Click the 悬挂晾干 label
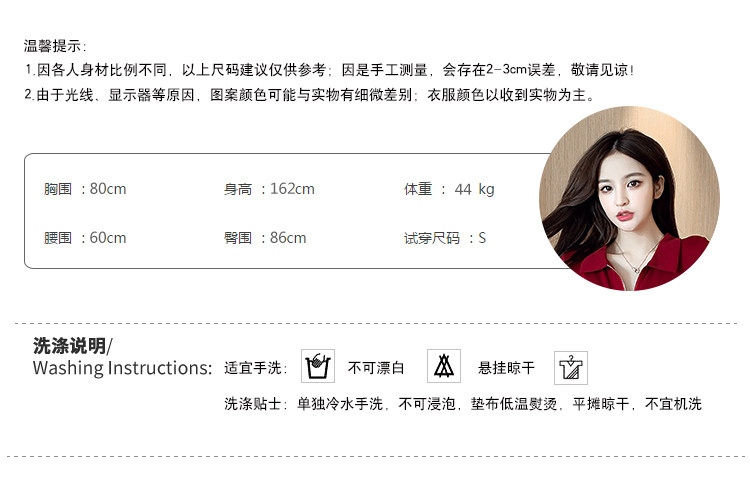Image resolution: width=750 pixels, height=479 pixels. point(506,368)
